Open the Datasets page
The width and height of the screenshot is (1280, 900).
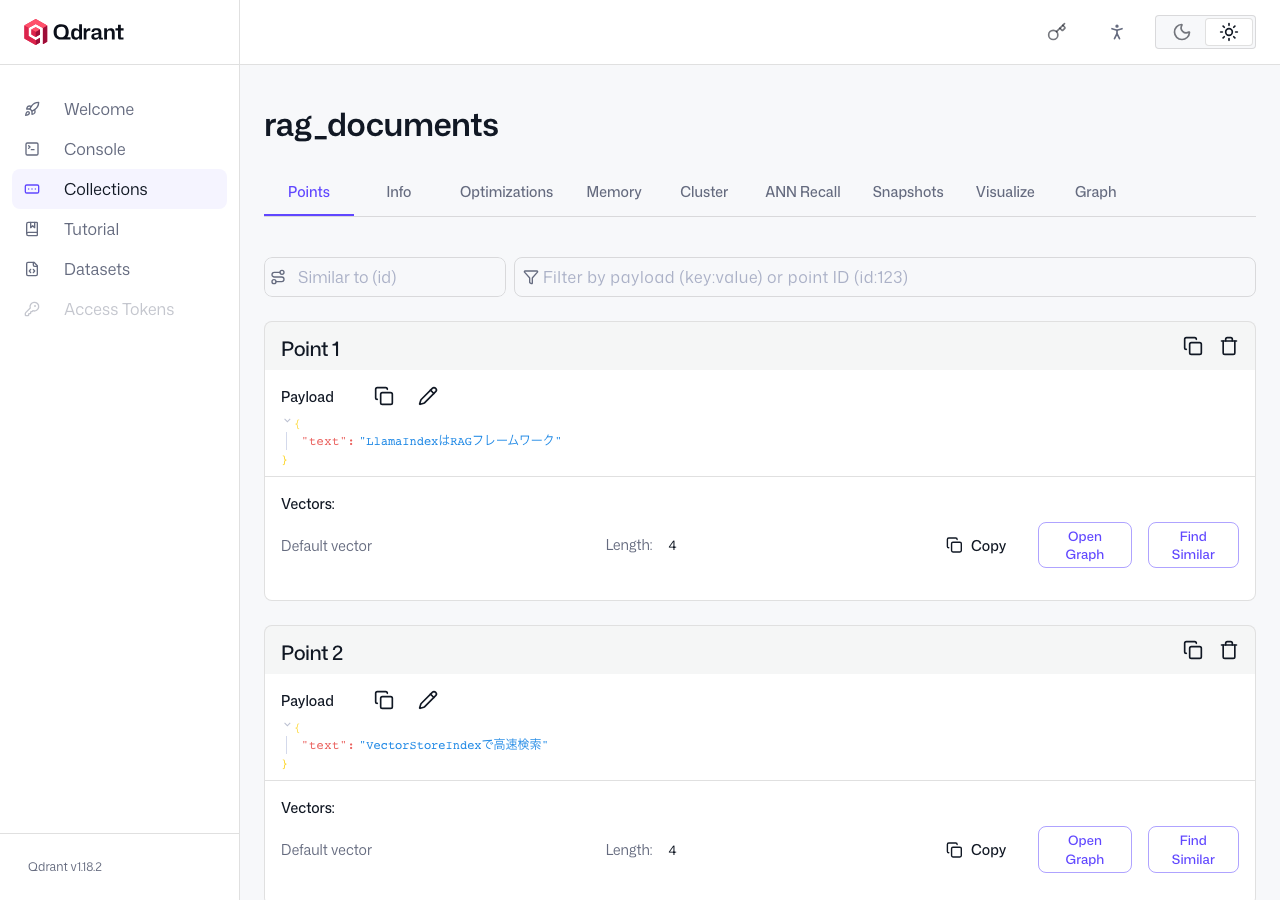(120, 269)
